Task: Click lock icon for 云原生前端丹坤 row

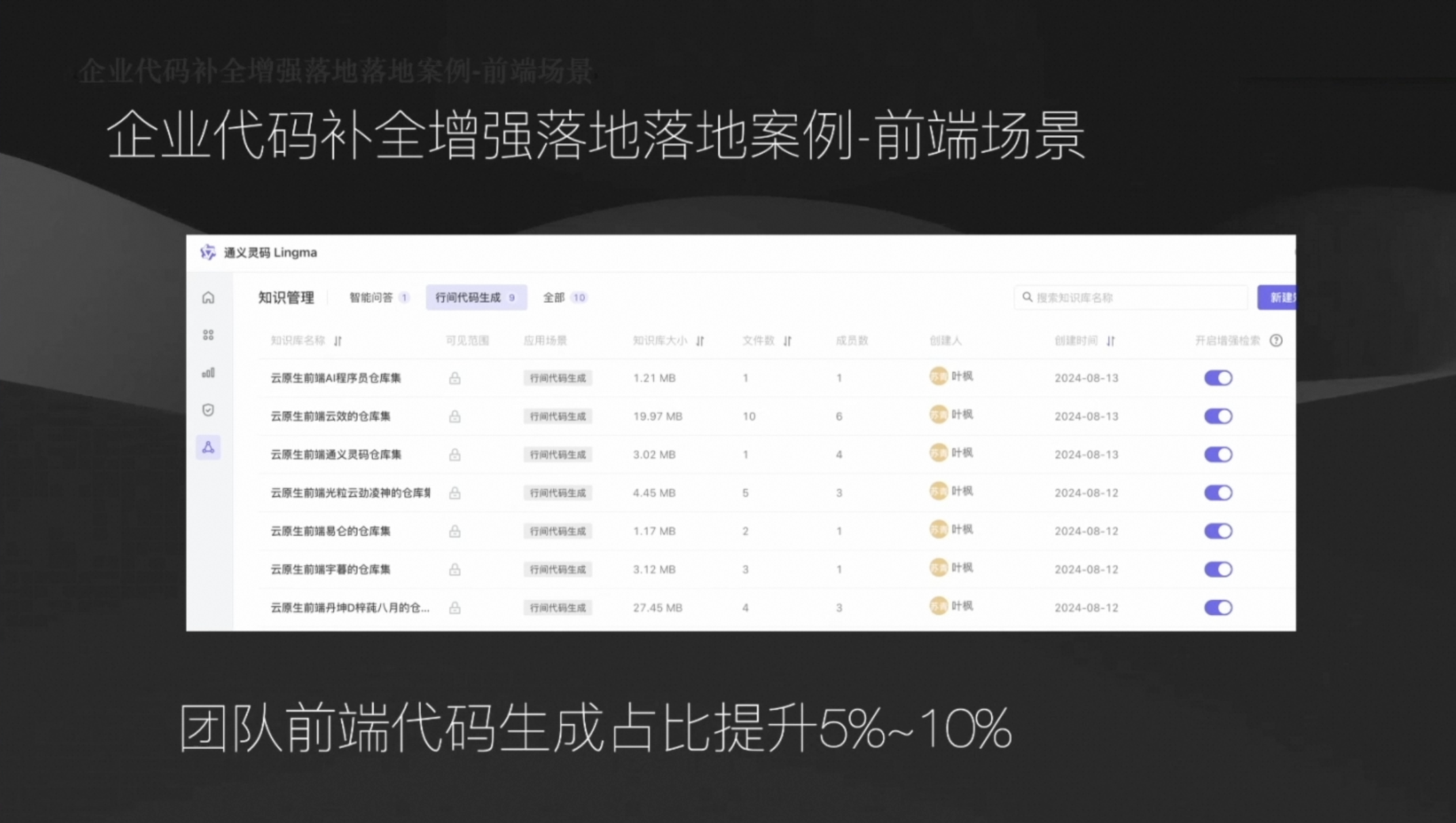Action: (454, 608)
